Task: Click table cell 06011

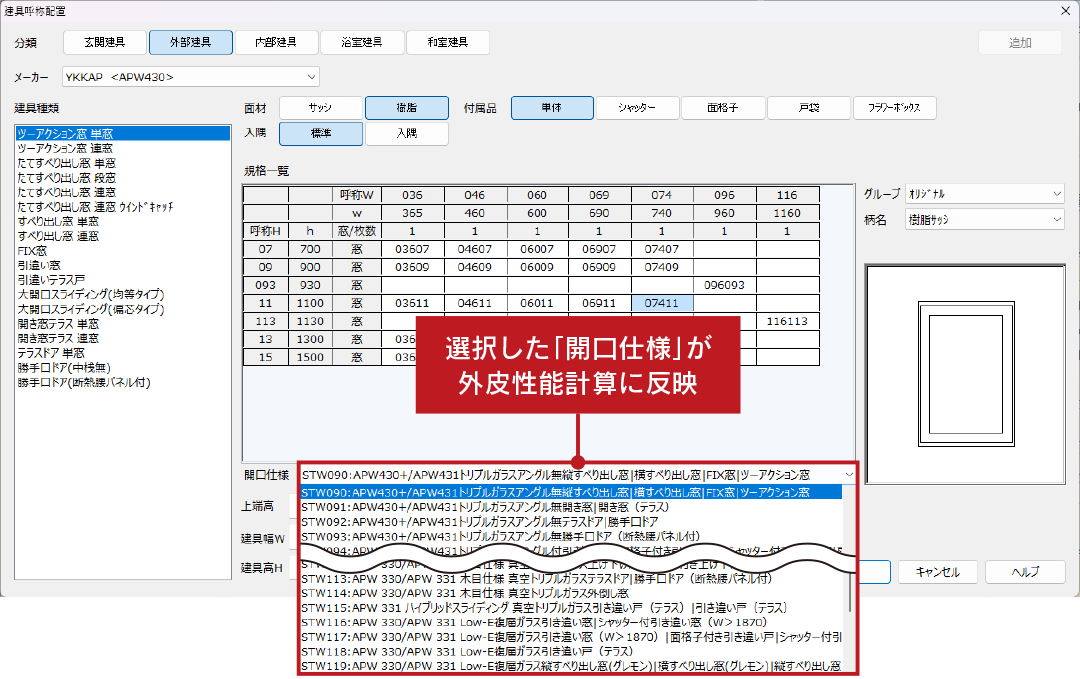Action: 537,303
